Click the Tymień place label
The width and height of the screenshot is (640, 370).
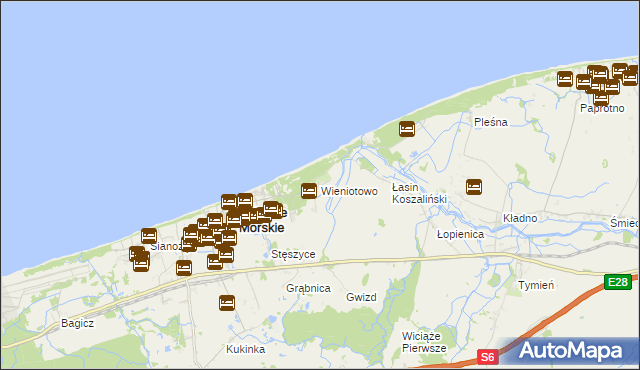[x=536, y=285]
